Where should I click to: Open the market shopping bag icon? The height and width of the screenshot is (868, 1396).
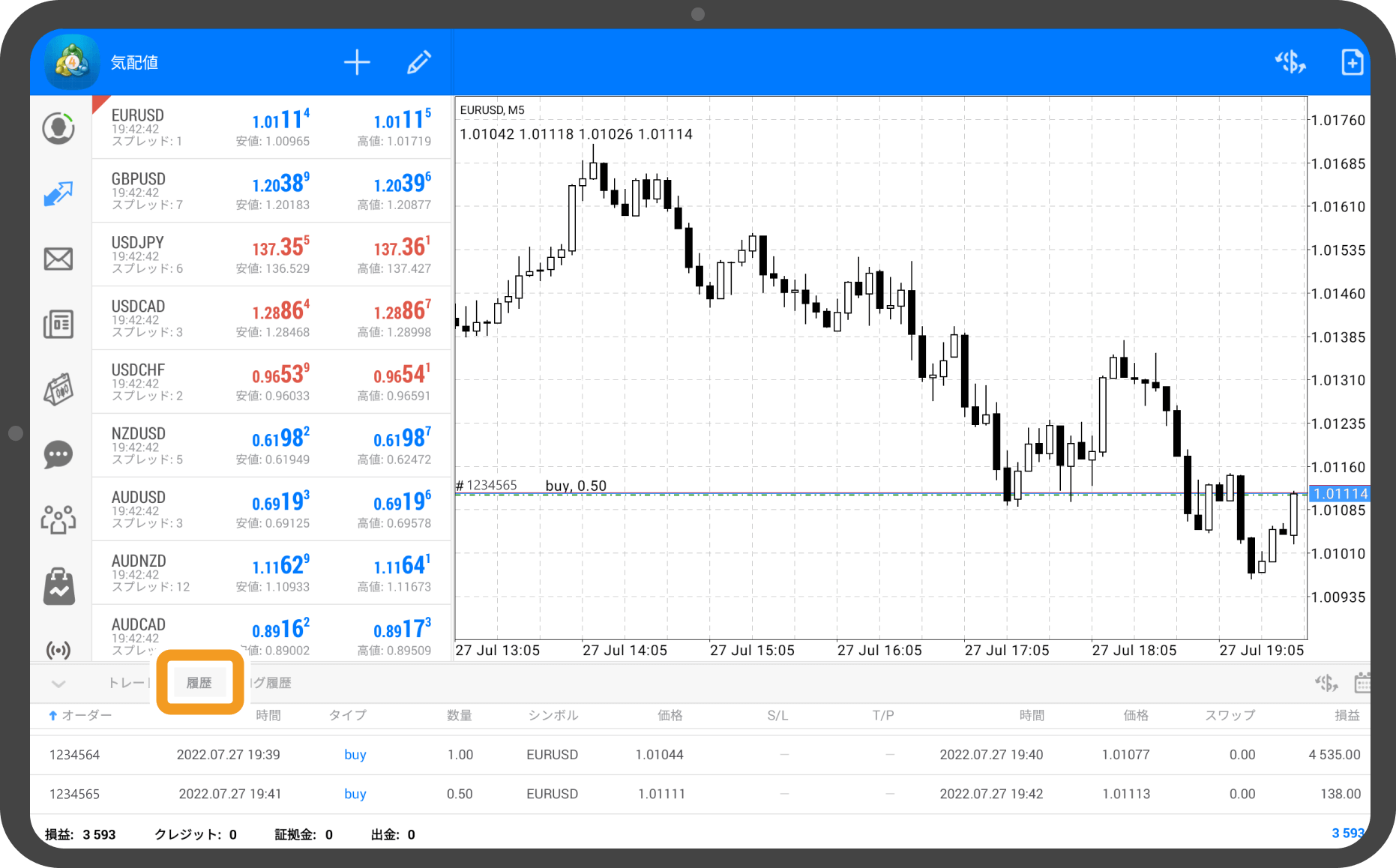click(x=58, y=585)
